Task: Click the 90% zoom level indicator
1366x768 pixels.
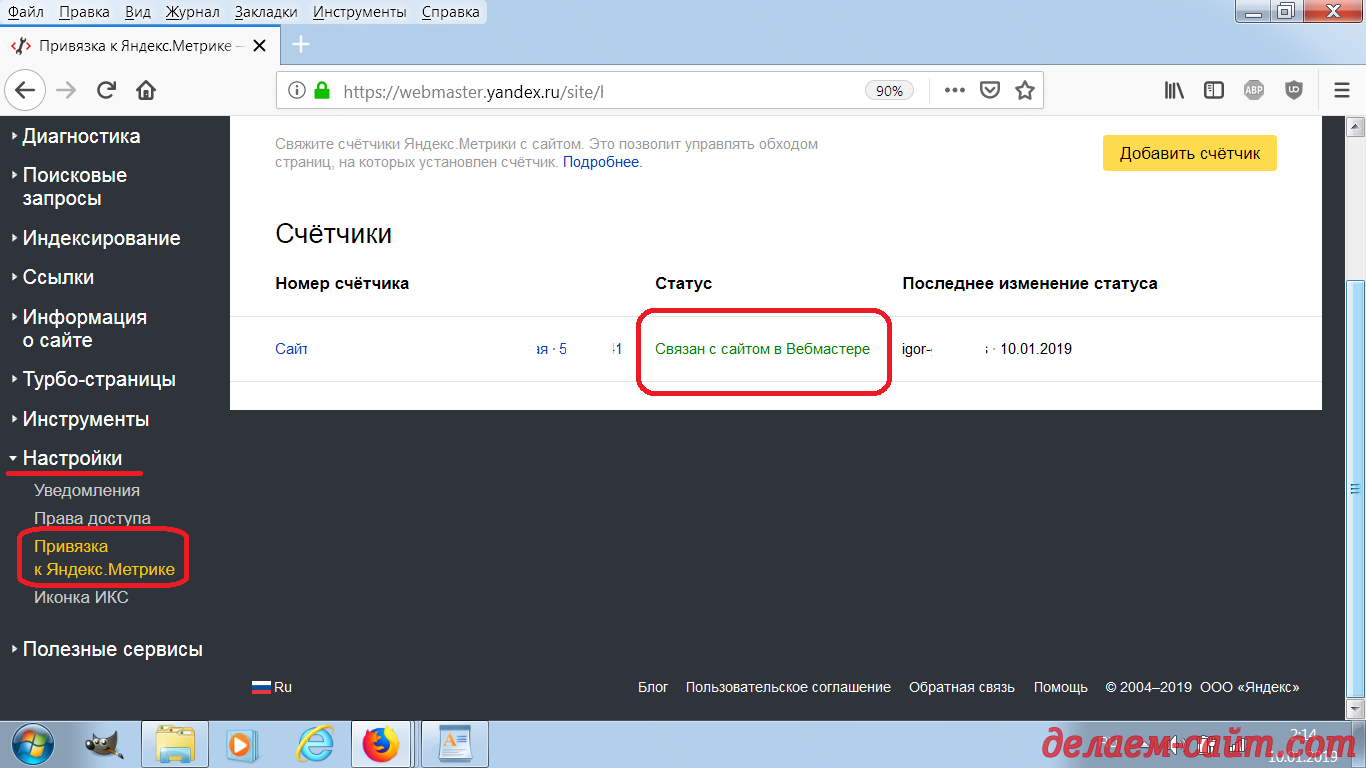Action: click(x=889, y=91)
